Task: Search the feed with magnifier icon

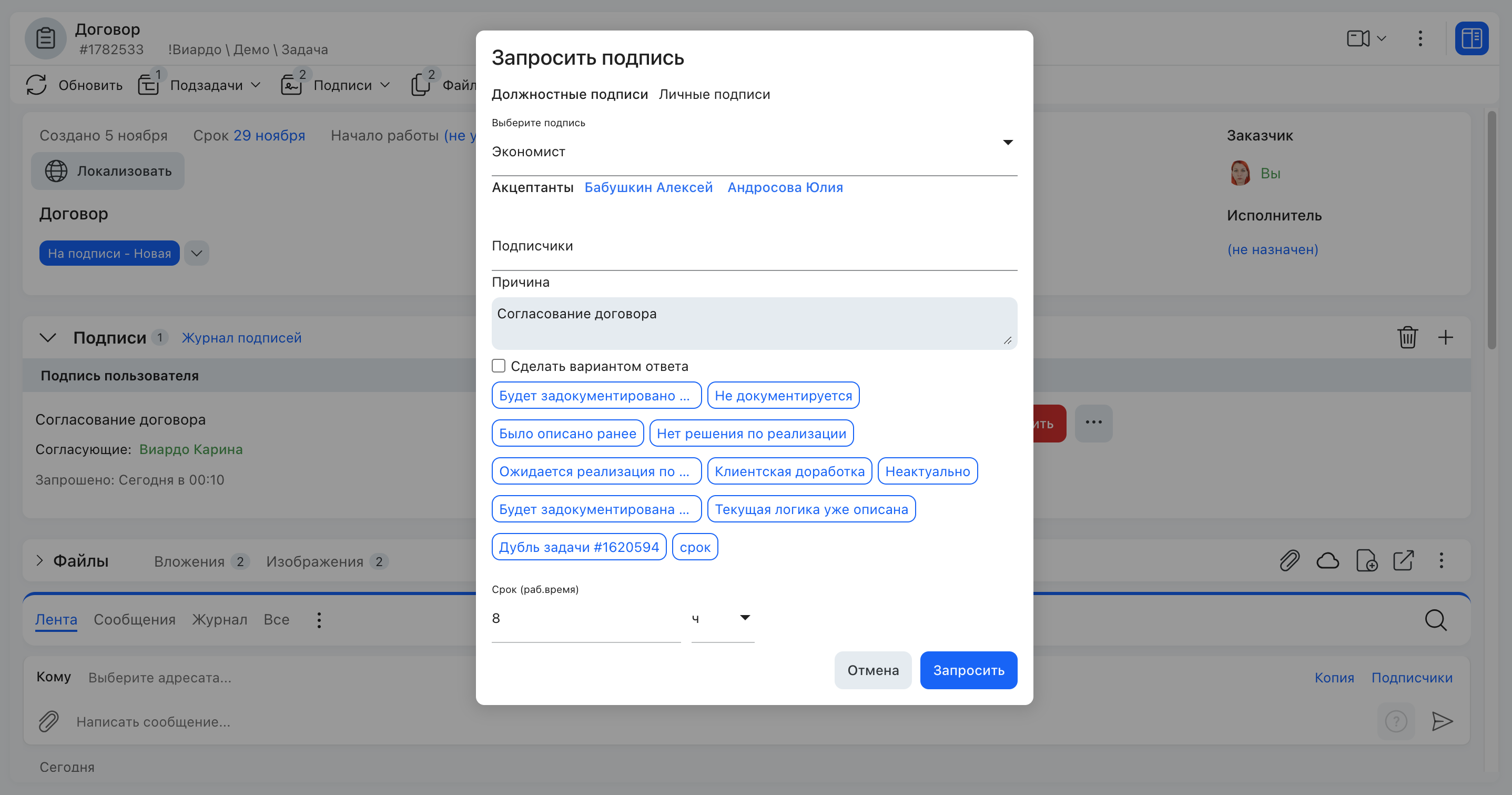Action: pos(1436,620)
